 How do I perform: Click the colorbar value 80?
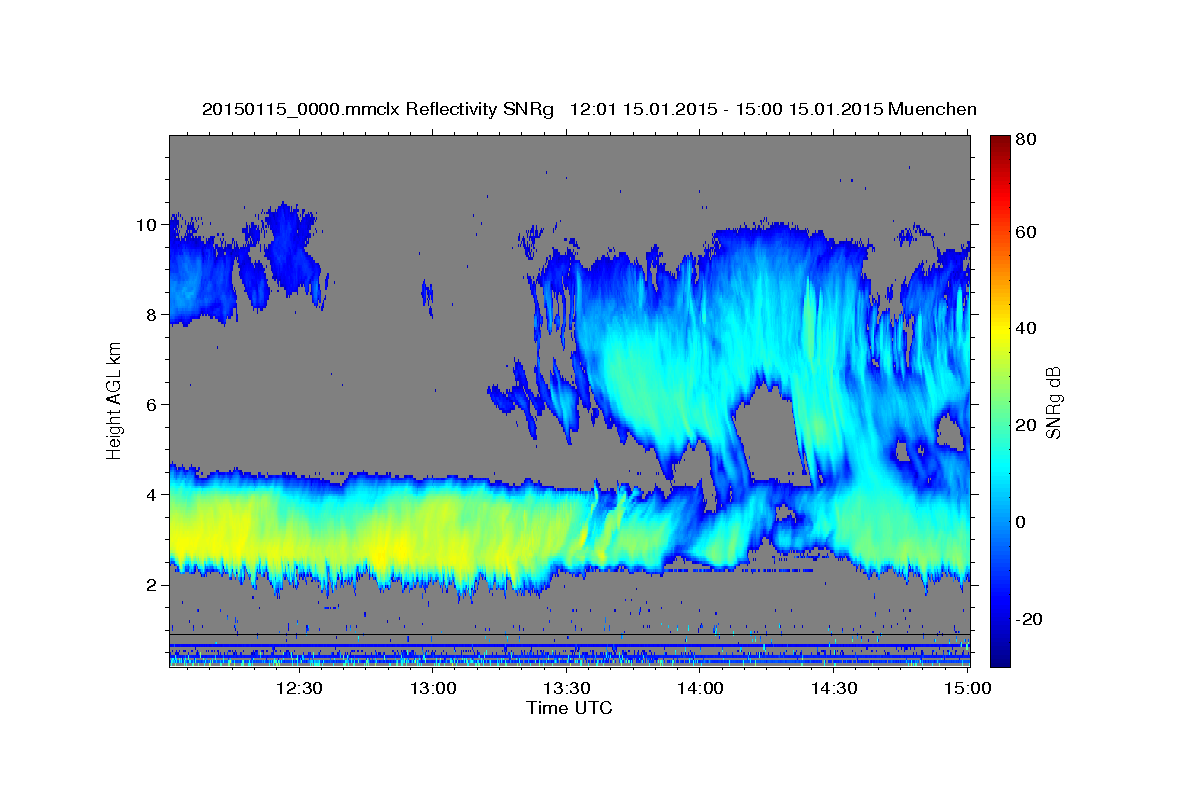pyautogui.click(x=1026, y=140)
